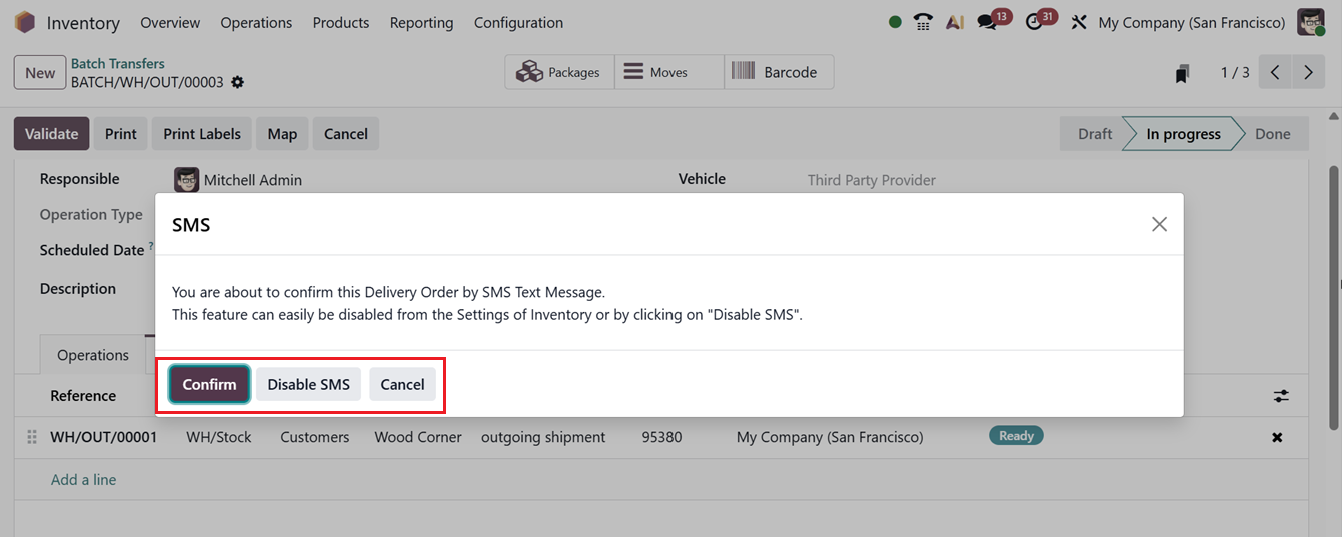Viewport: 1342px width, 537px height.
Task: Open column settings adjust icon
Action: (x=1281, y=396)
